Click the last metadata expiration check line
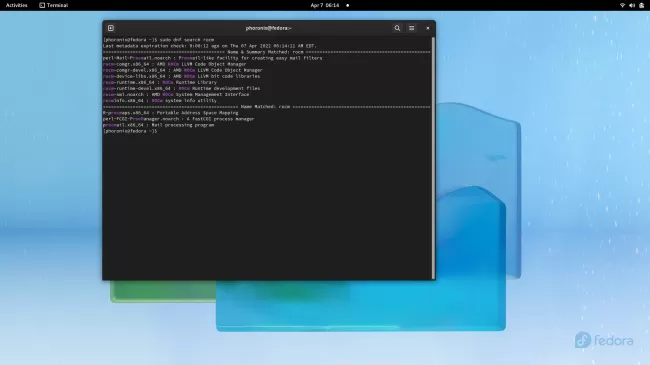Image resolution: width=650 pixels, height=365 pixels. [x=210, y=46]
